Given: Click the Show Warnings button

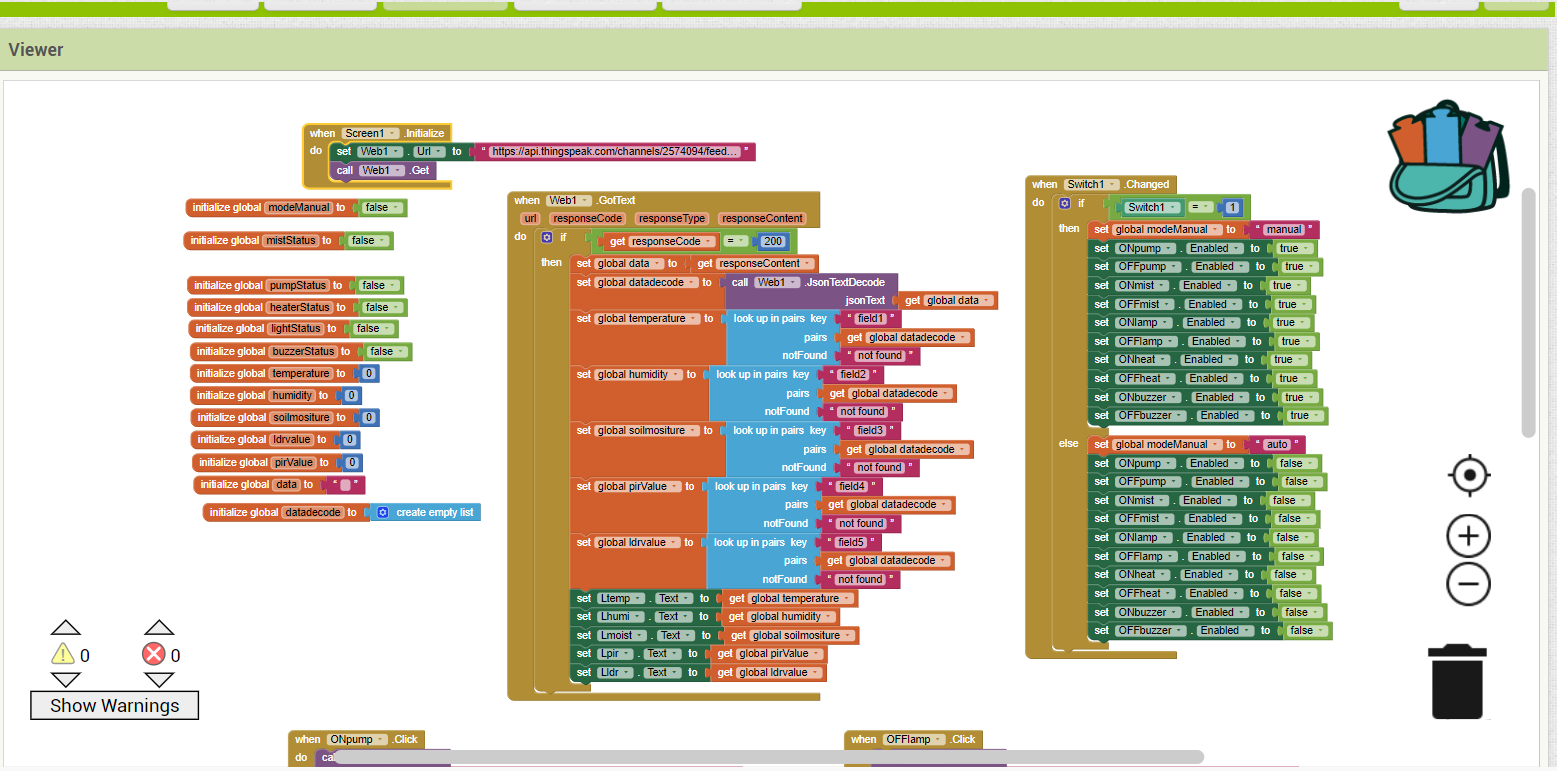Looking at the screenshot, I should click(113, 705).
